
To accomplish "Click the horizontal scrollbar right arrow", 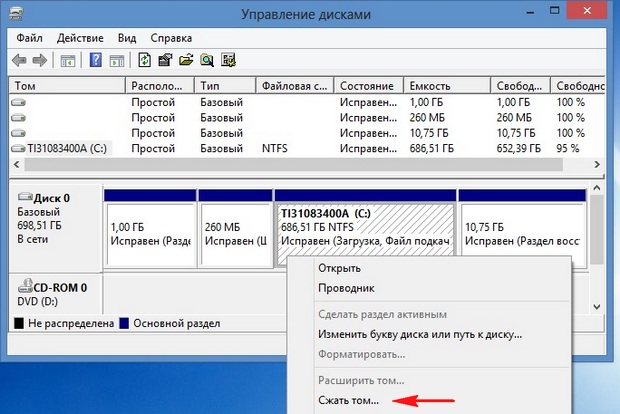I will click(597, 164).
